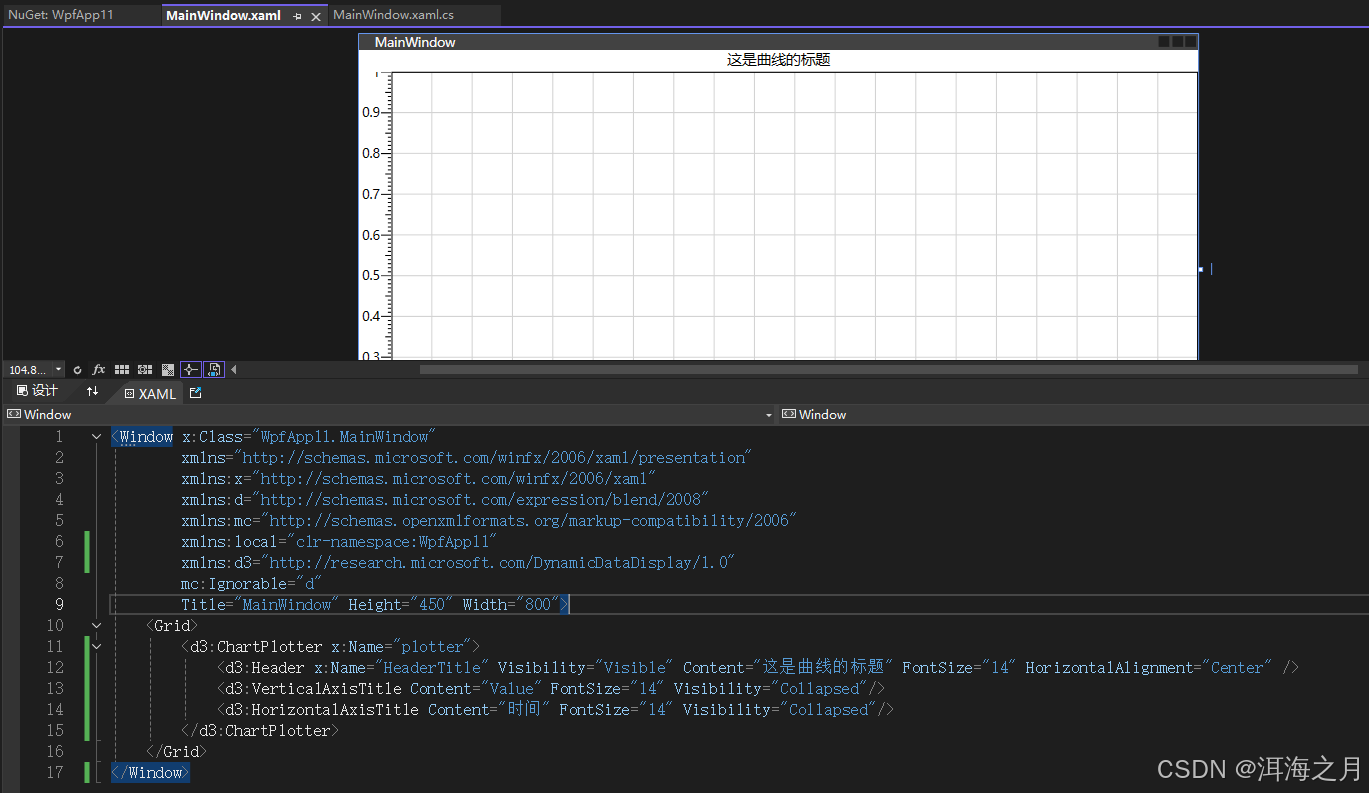
Task: Switch to the MainWindow.xaml.cs tab
Action: tap(393, 15)
